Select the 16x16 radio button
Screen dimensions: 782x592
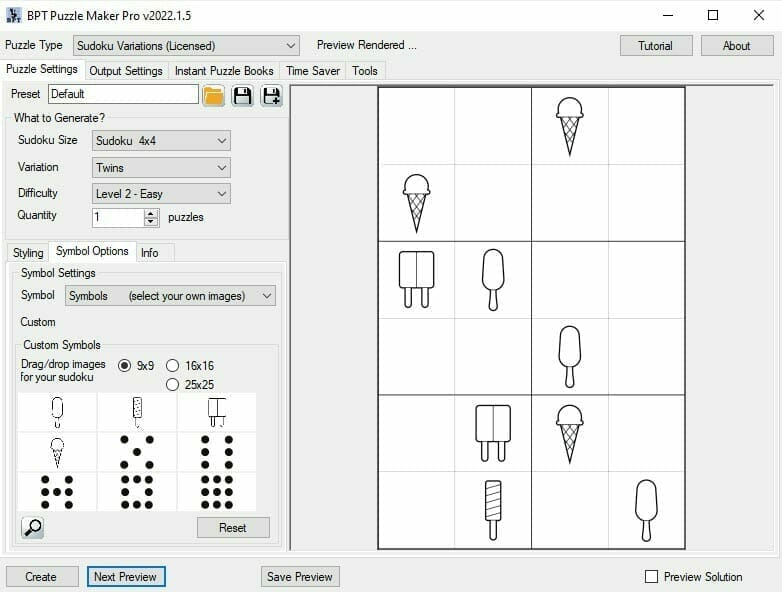(172, 366)
